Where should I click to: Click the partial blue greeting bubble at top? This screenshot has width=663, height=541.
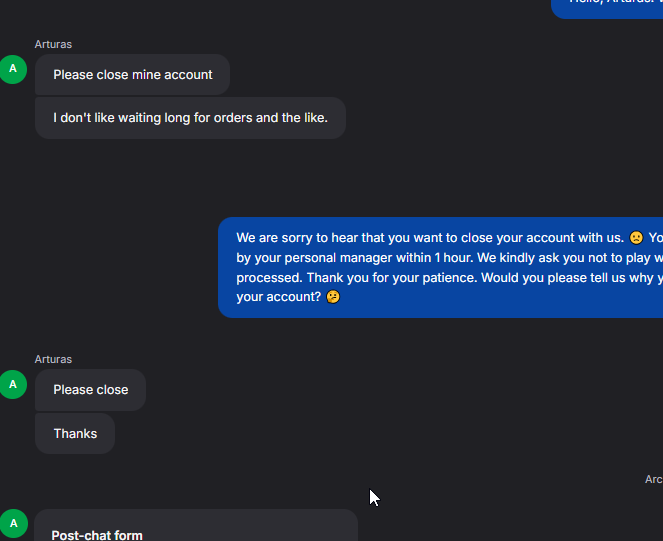(x=607, y=7)
